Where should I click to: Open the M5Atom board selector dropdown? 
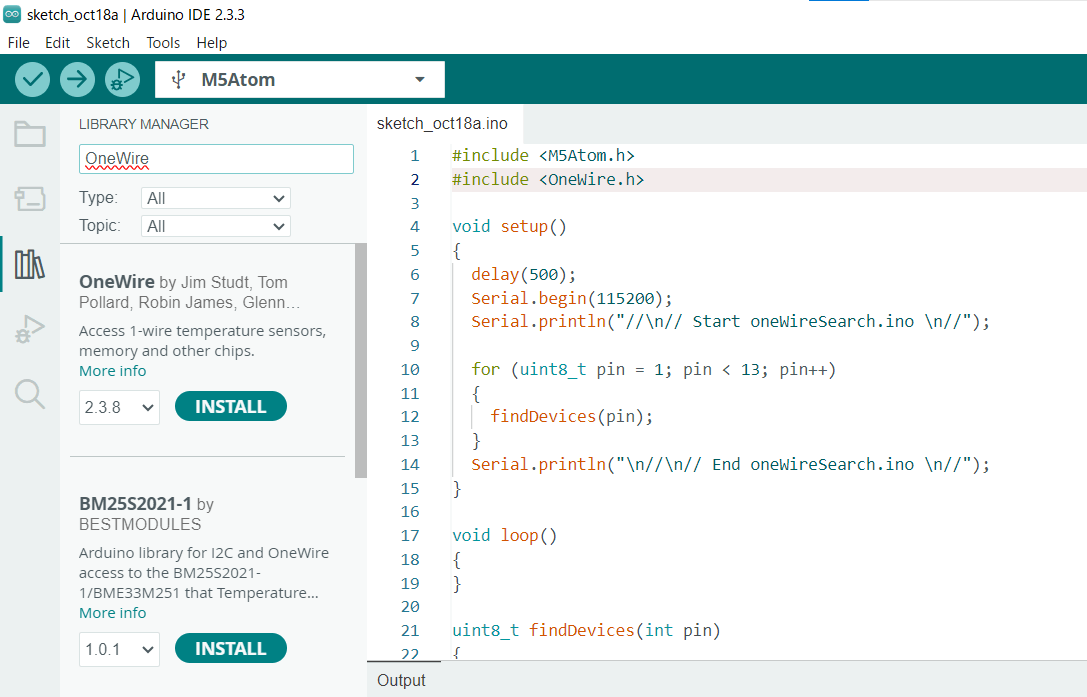[x=299, y=80]
